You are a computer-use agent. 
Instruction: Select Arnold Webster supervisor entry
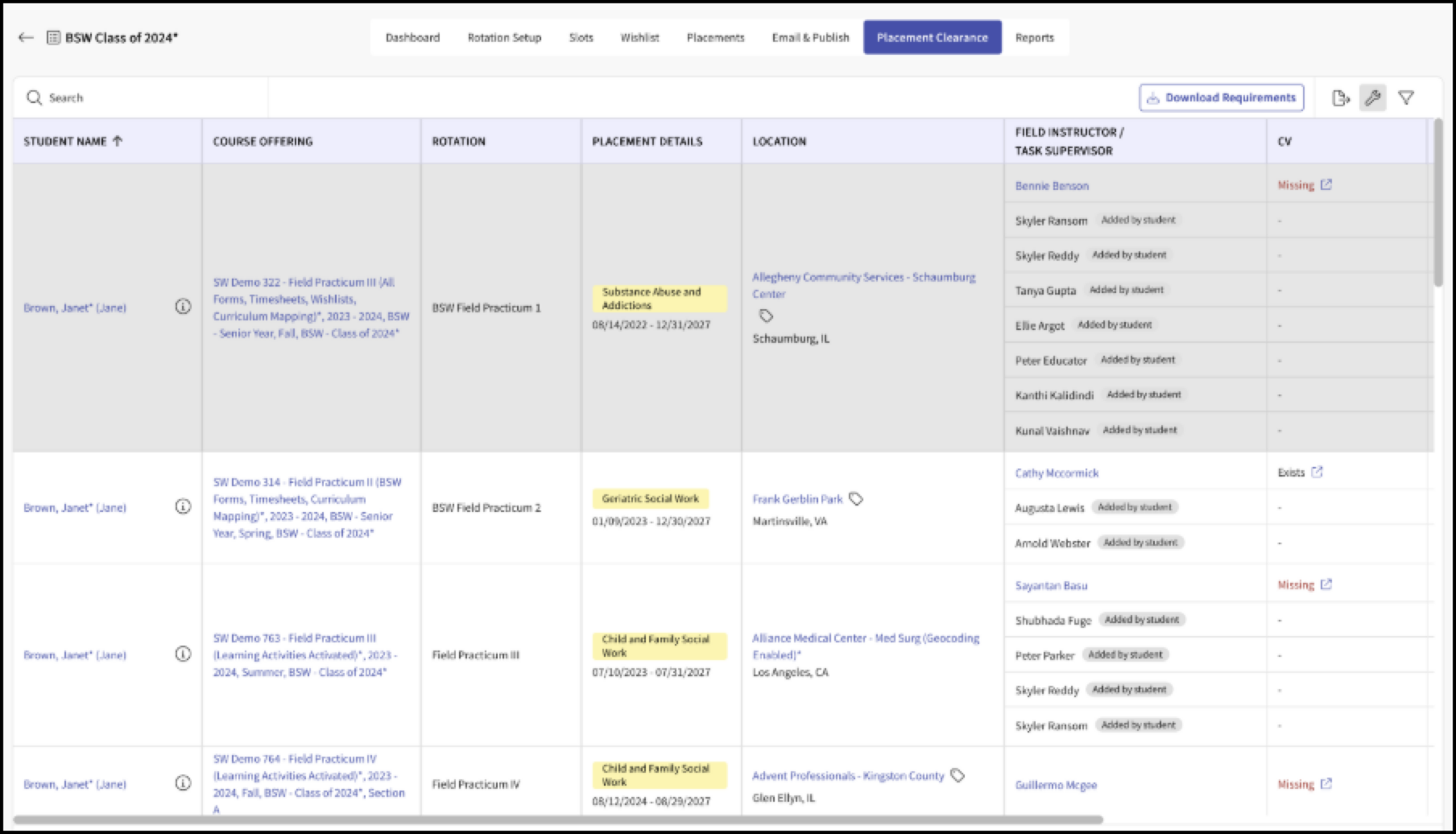[x=1053, y=543]
